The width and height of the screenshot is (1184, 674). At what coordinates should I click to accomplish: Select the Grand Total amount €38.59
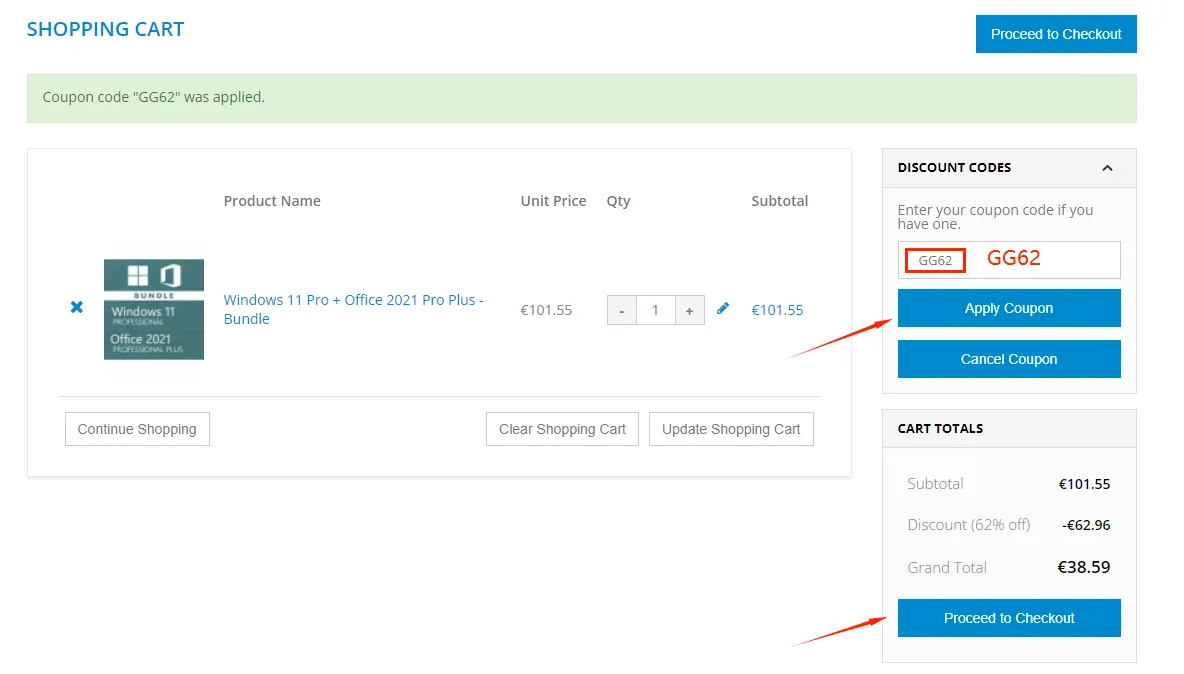click(x=1084, y=567)
